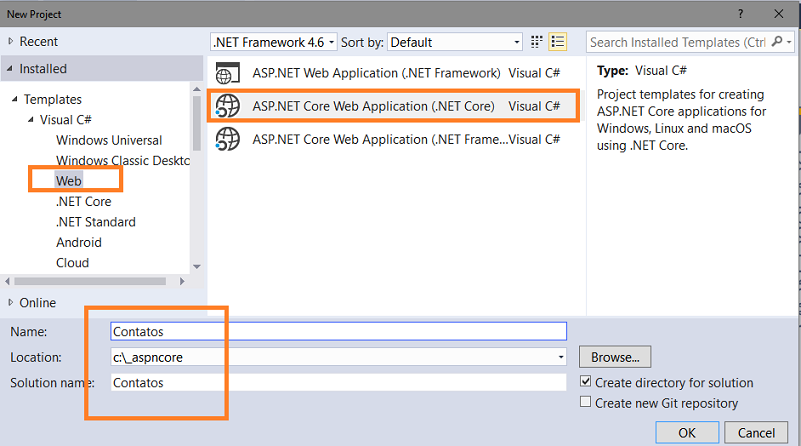Click the Search Installed Templates box
801x446 pixels.
coord(678,42)
